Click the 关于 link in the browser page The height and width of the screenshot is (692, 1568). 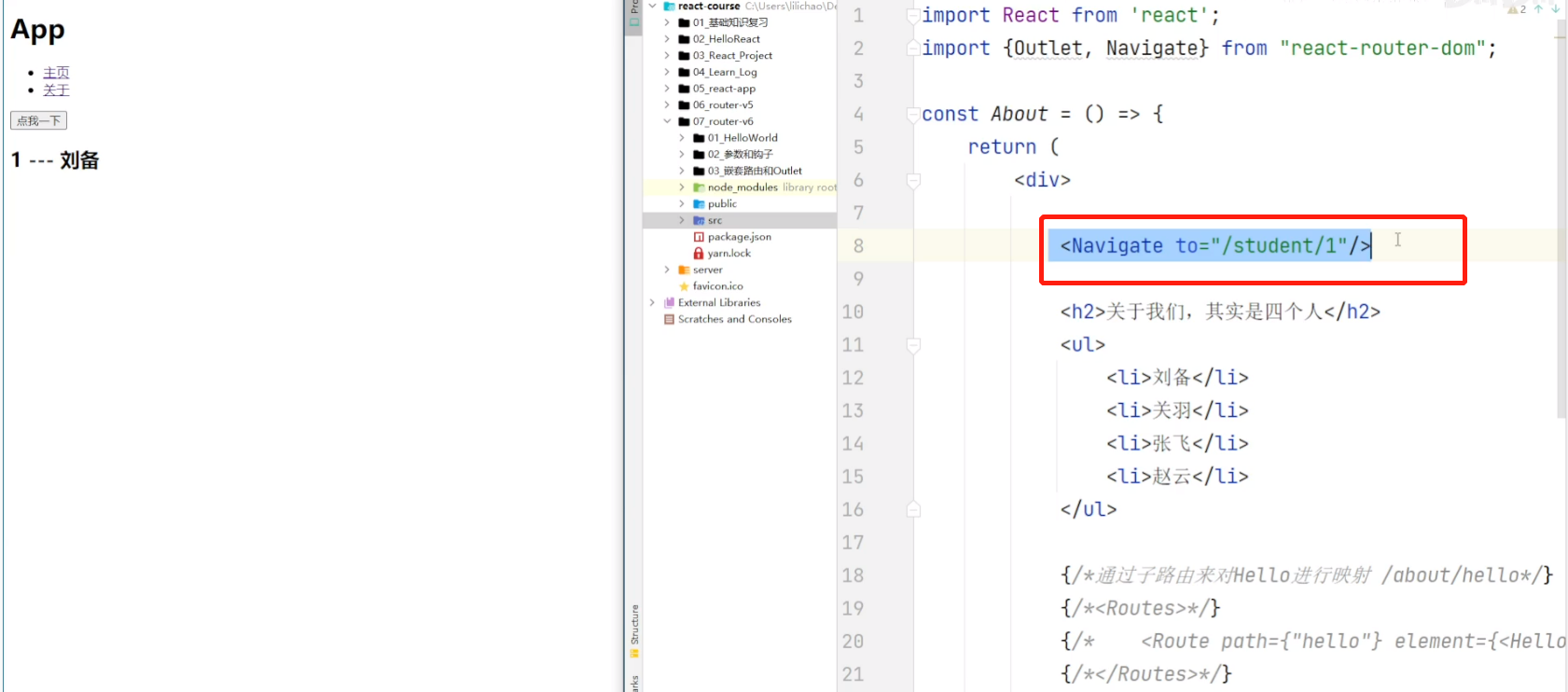tap(56, 90)
